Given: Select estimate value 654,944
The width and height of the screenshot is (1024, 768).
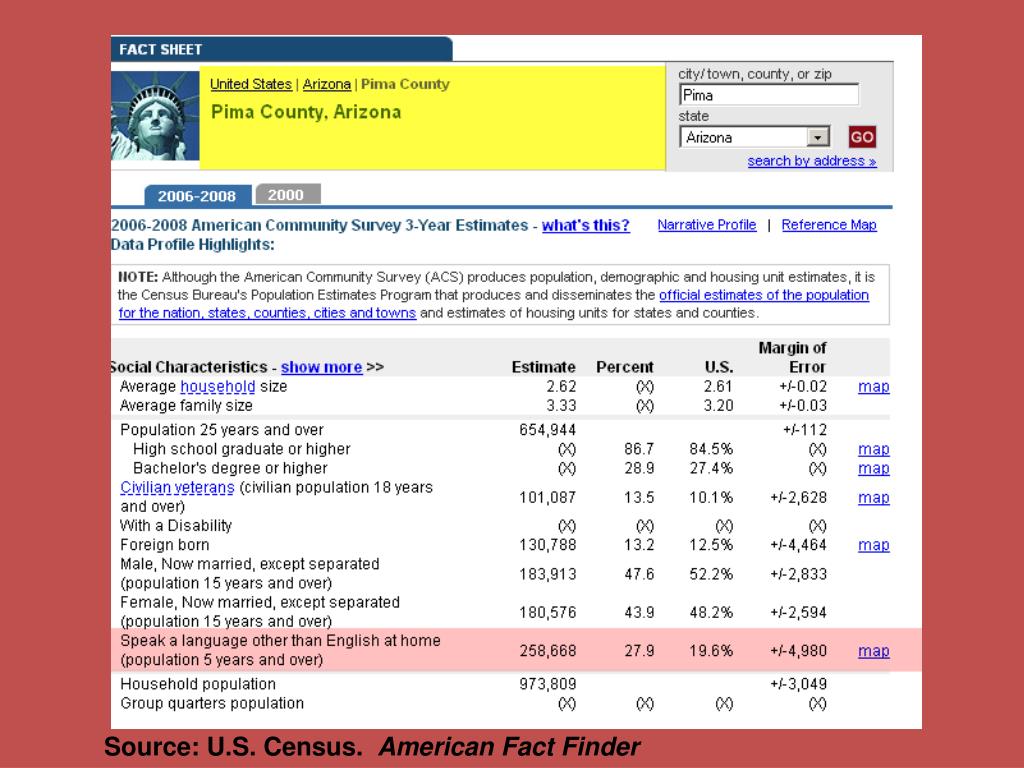Looking at the screenshot, I should [547, 430].
